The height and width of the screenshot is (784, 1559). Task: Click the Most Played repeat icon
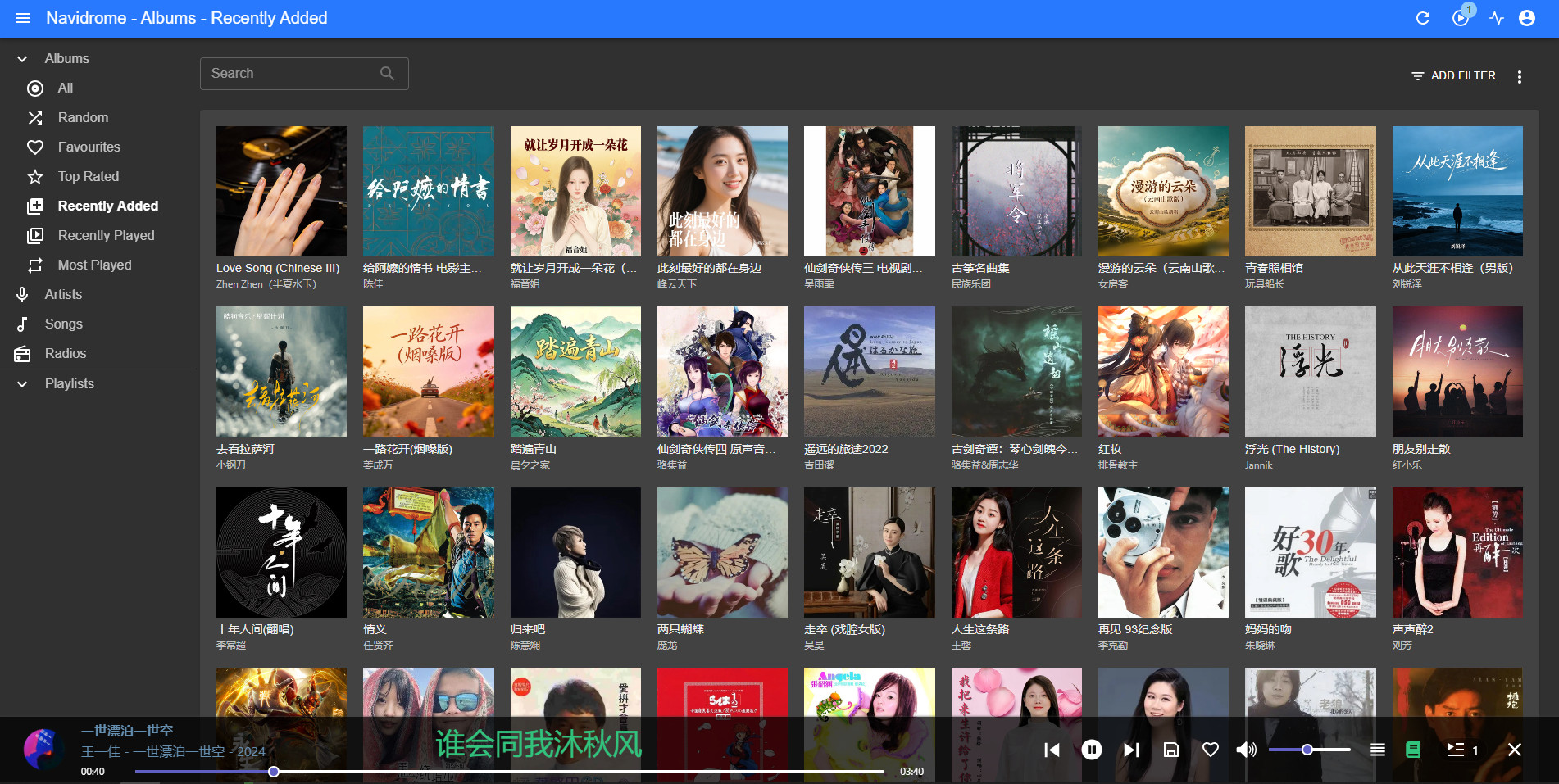(x=35, y=265)
